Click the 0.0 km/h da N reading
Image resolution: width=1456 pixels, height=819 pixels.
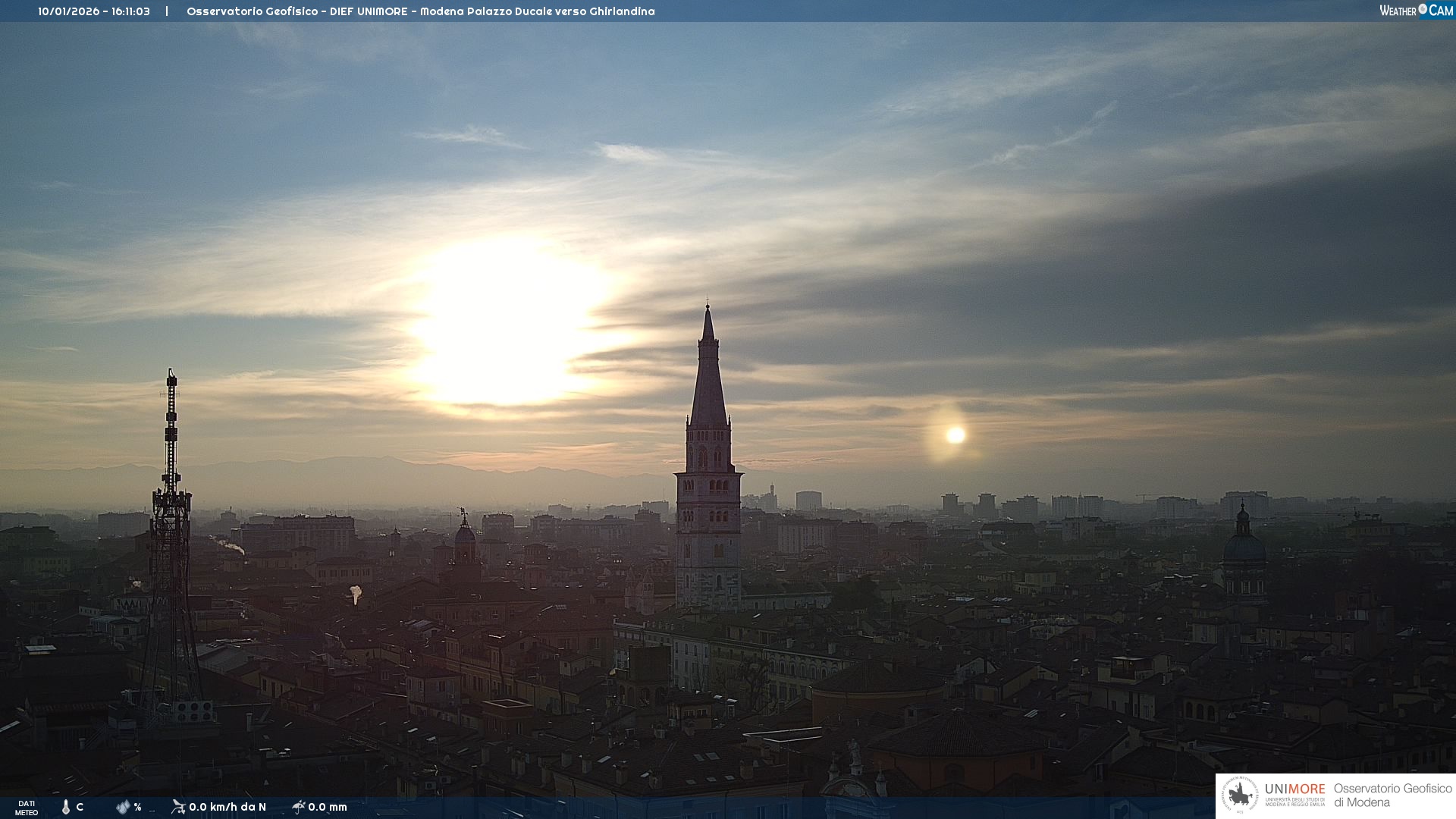(x=227, y=807)
